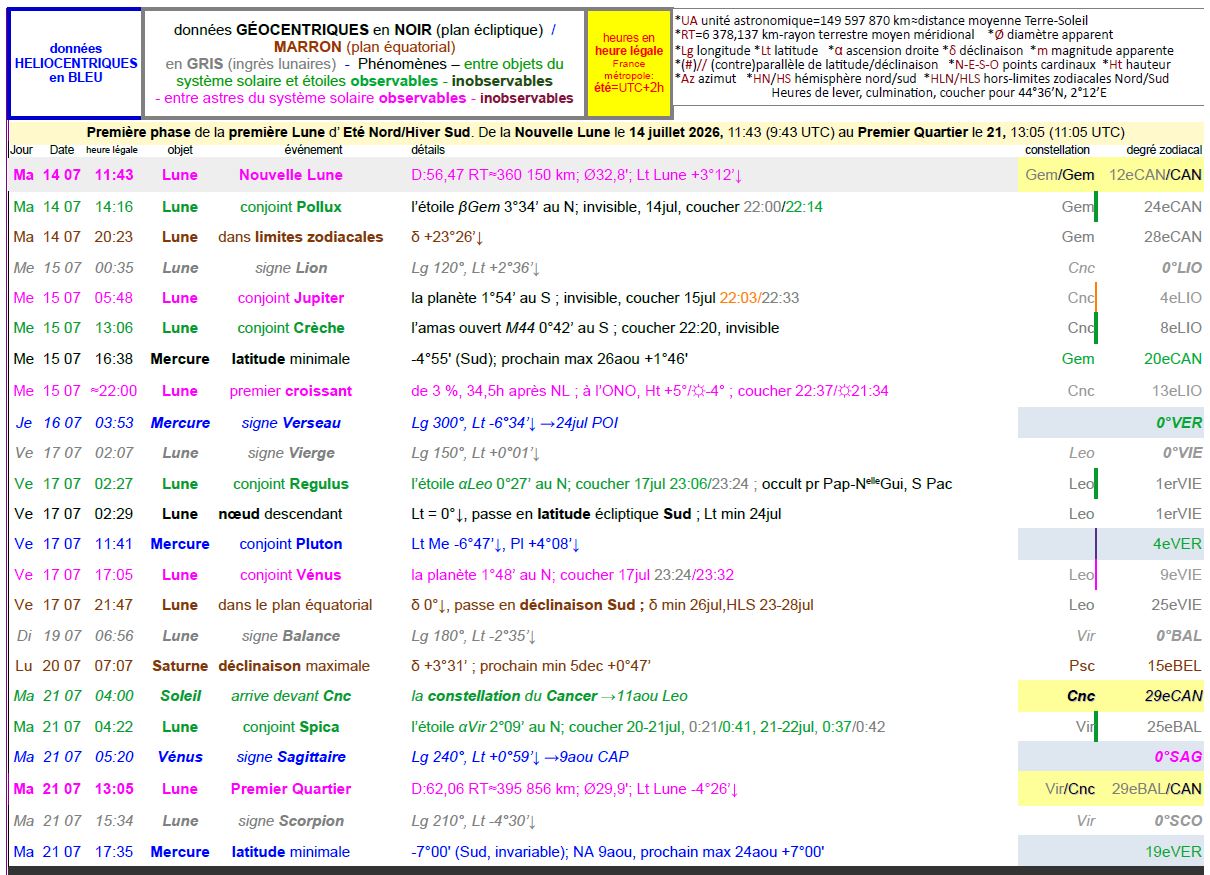1210x875 pixels.
Task: Click the degree value '0°LIO'
Action: point(1181,268)
